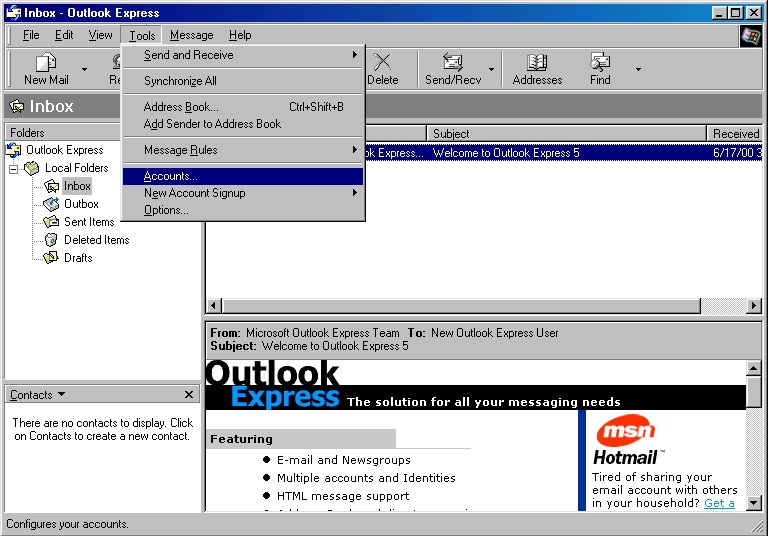Close the open Tools menu
This screenshot has width=768, height=536.
(x=142, y=35)
